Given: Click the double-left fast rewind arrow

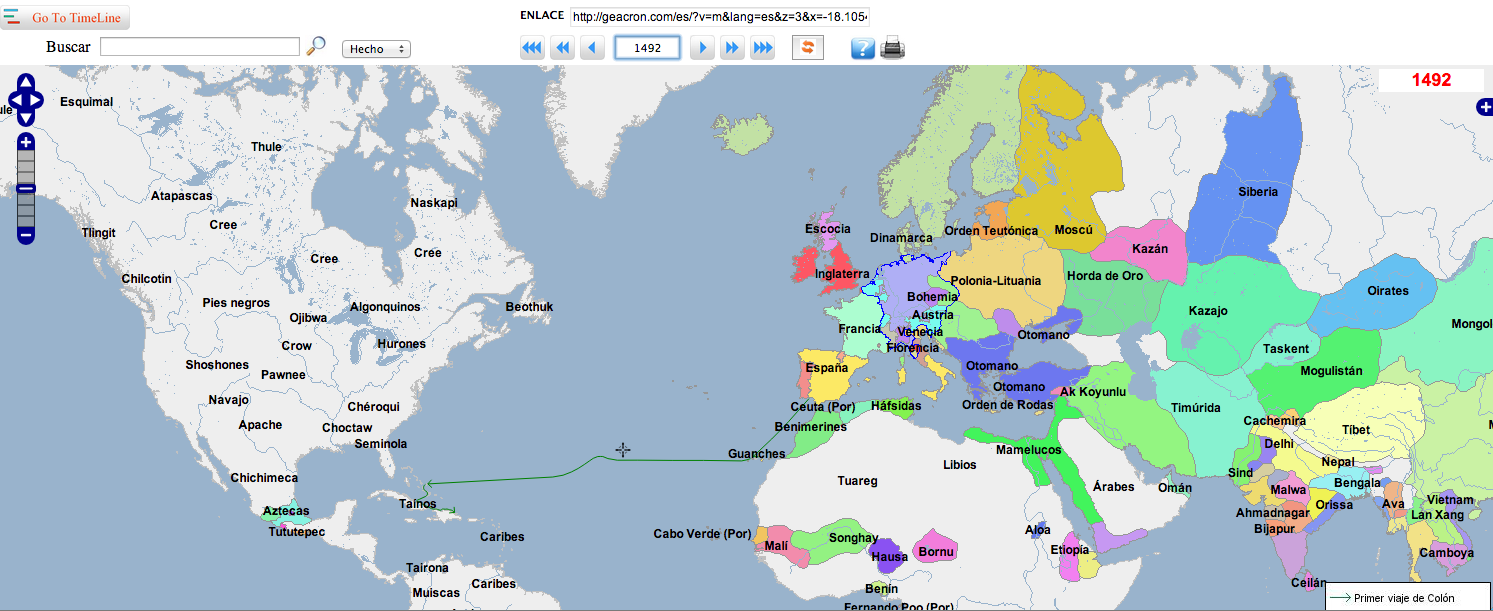Looking at the screenshot, I should tap(561, 46).
